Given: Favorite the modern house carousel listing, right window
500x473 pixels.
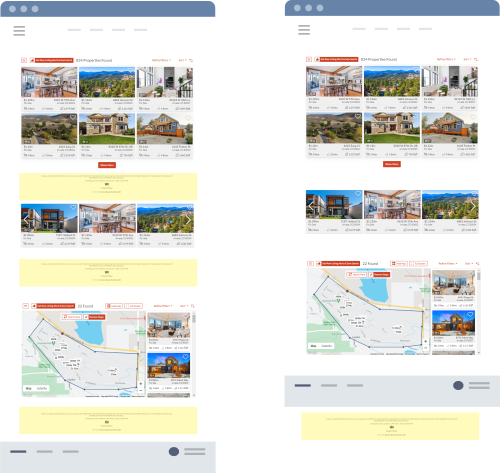Looking at the screenshot, I should (358, 194).
